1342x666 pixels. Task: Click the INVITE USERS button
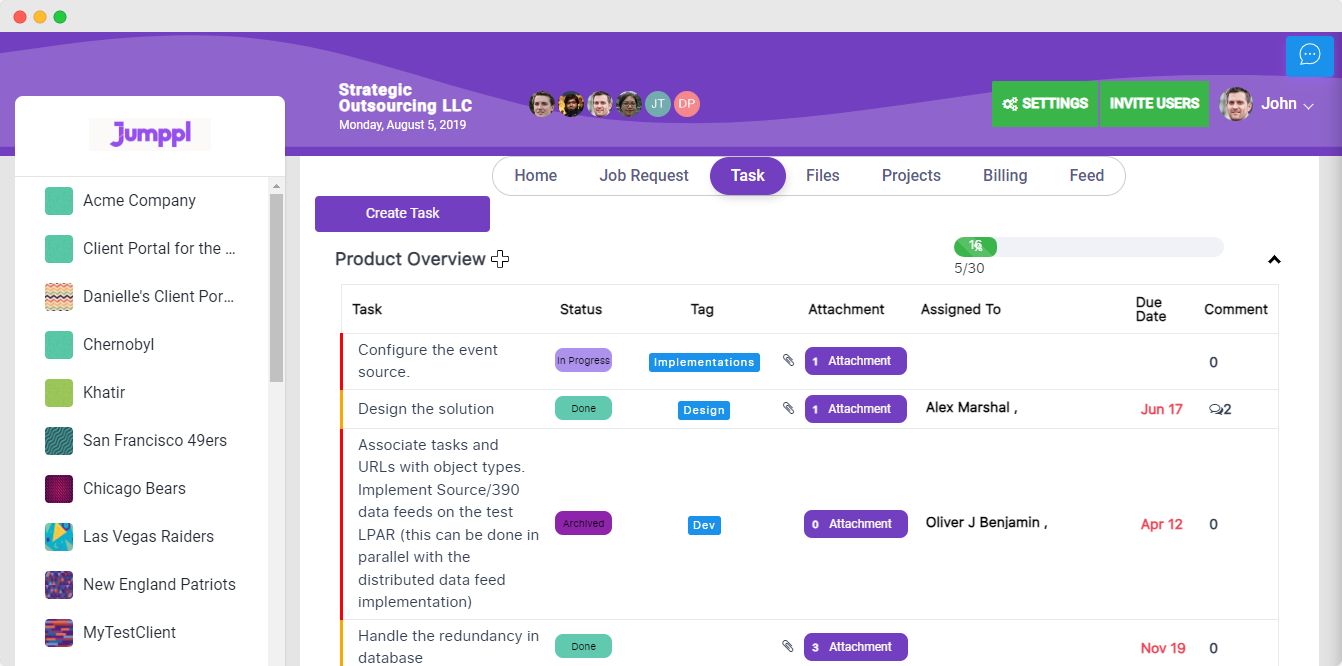click(1154, 103)
